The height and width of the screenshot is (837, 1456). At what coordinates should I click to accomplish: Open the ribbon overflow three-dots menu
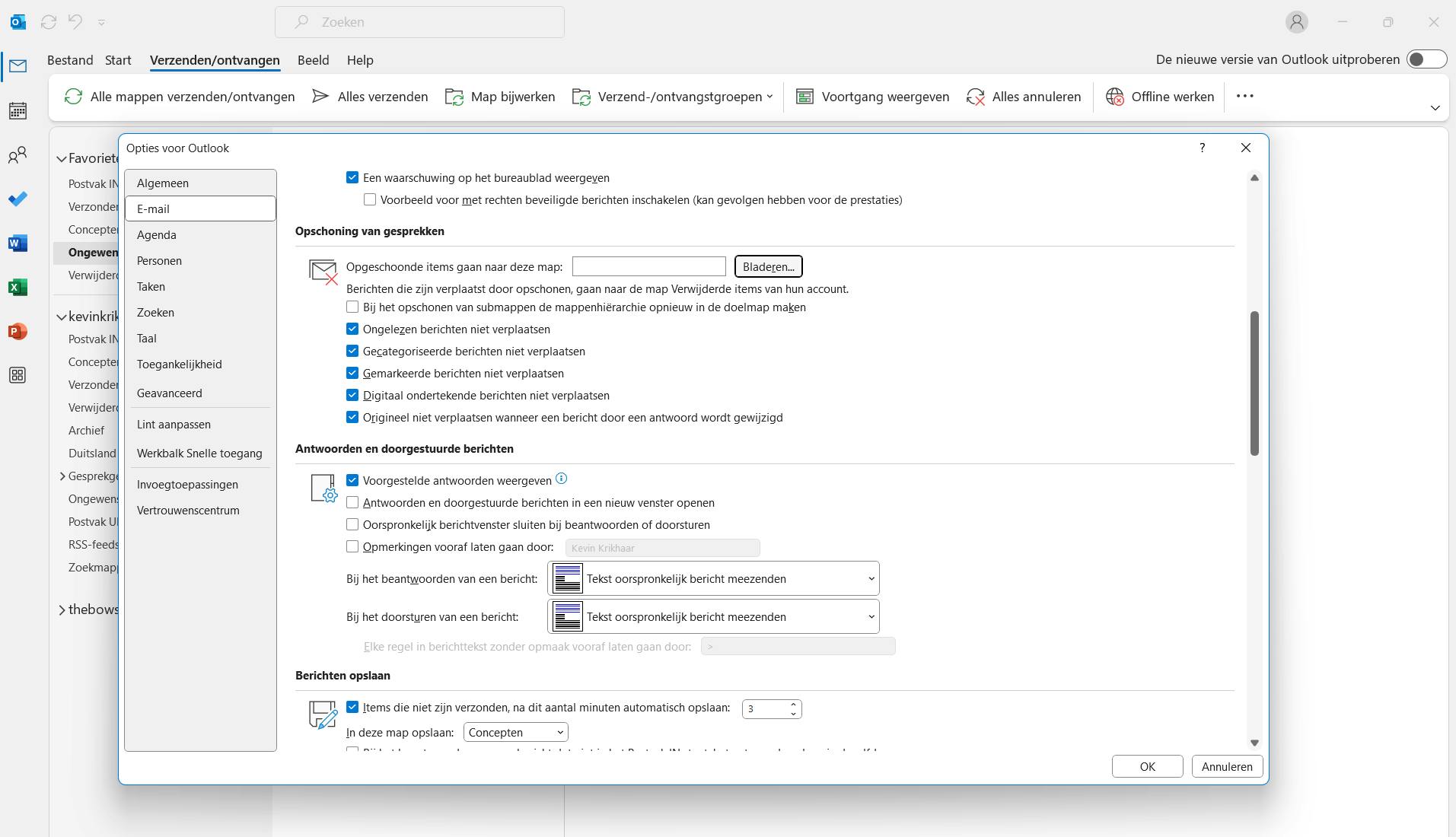click(x=1245, y=96)
